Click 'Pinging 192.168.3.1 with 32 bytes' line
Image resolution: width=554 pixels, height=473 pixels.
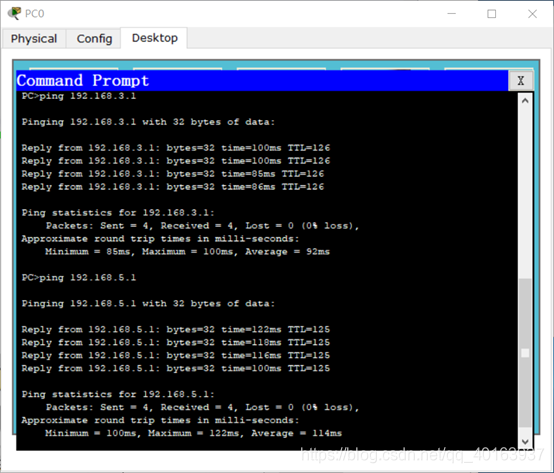148,122
